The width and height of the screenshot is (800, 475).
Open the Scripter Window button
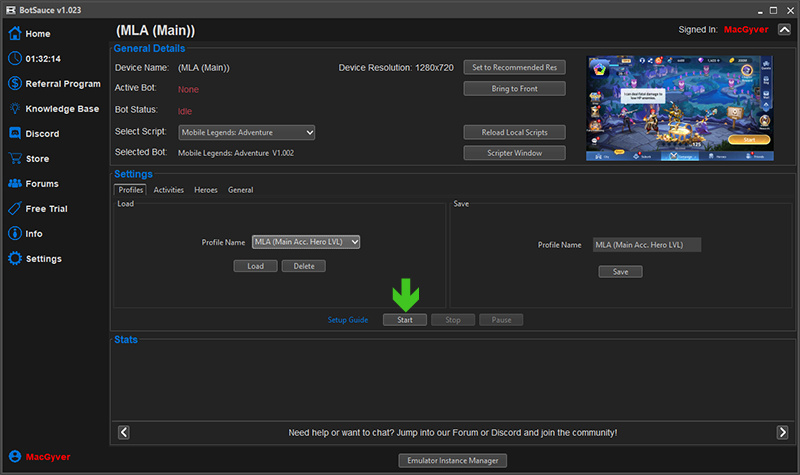point(514,153)
